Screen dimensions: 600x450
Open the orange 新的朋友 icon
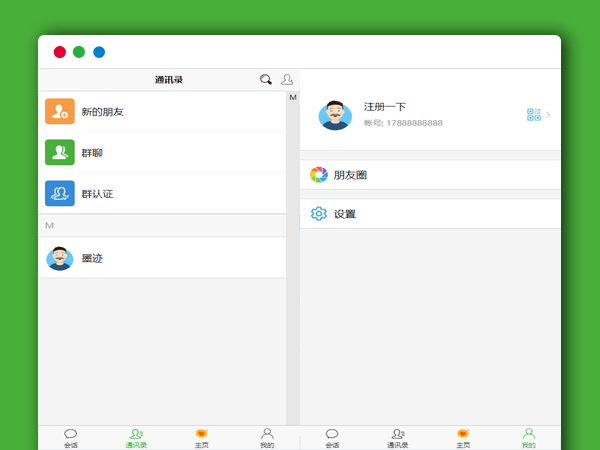60,112
